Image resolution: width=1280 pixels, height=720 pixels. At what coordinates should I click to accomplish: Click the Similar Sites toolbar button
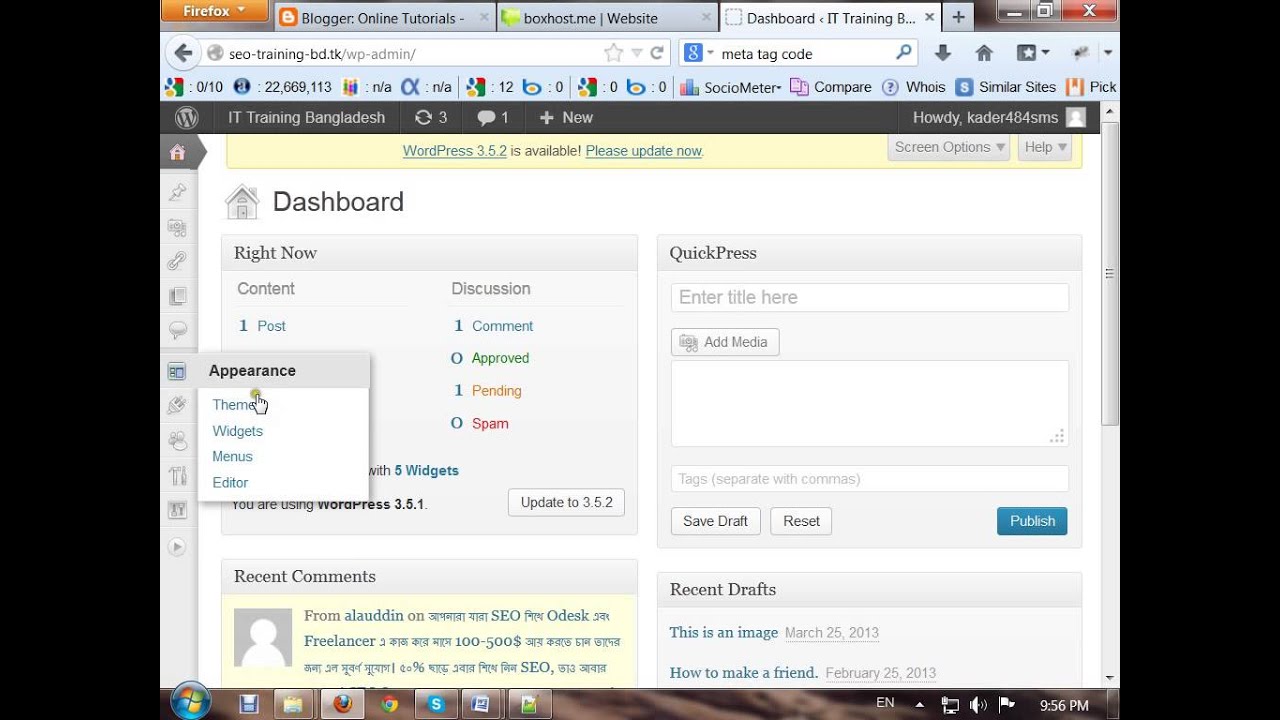click(1006, 87)
